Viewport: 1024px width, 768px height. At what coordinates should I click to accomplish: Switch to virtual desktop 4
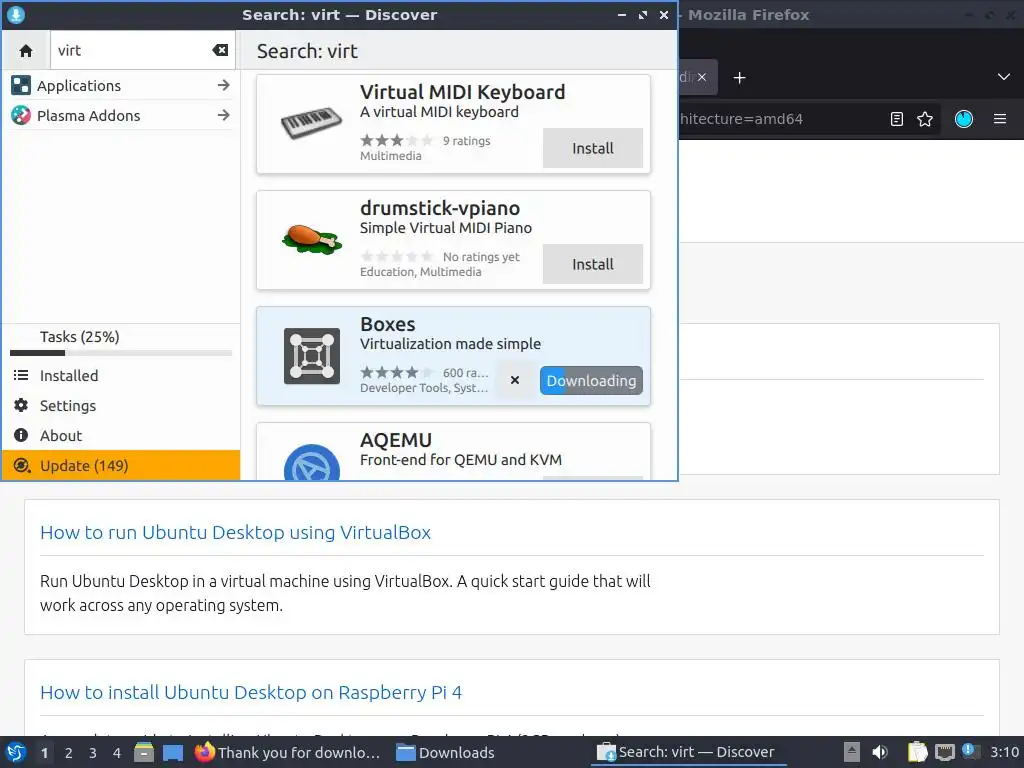click(117, 753)
